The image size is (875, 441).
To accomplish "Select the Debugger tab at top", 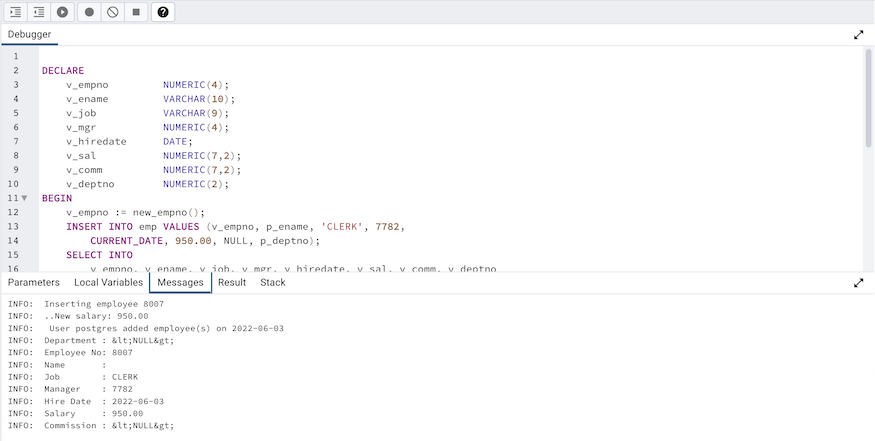I will click(x=29, y=34).
